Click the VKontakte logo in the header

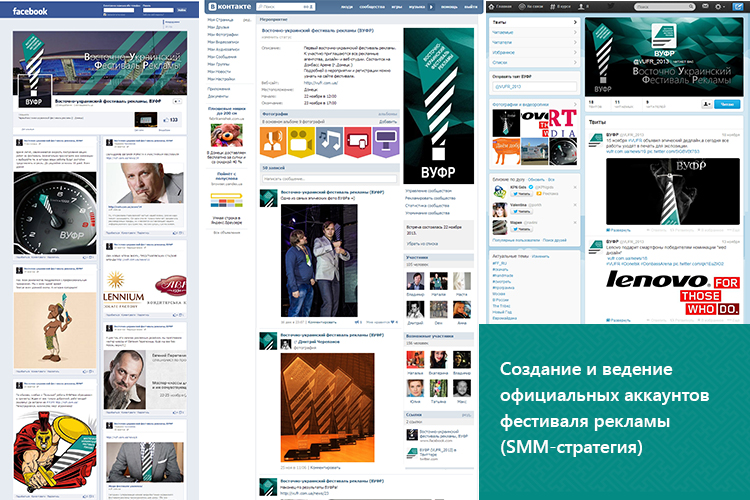point(231,6)
